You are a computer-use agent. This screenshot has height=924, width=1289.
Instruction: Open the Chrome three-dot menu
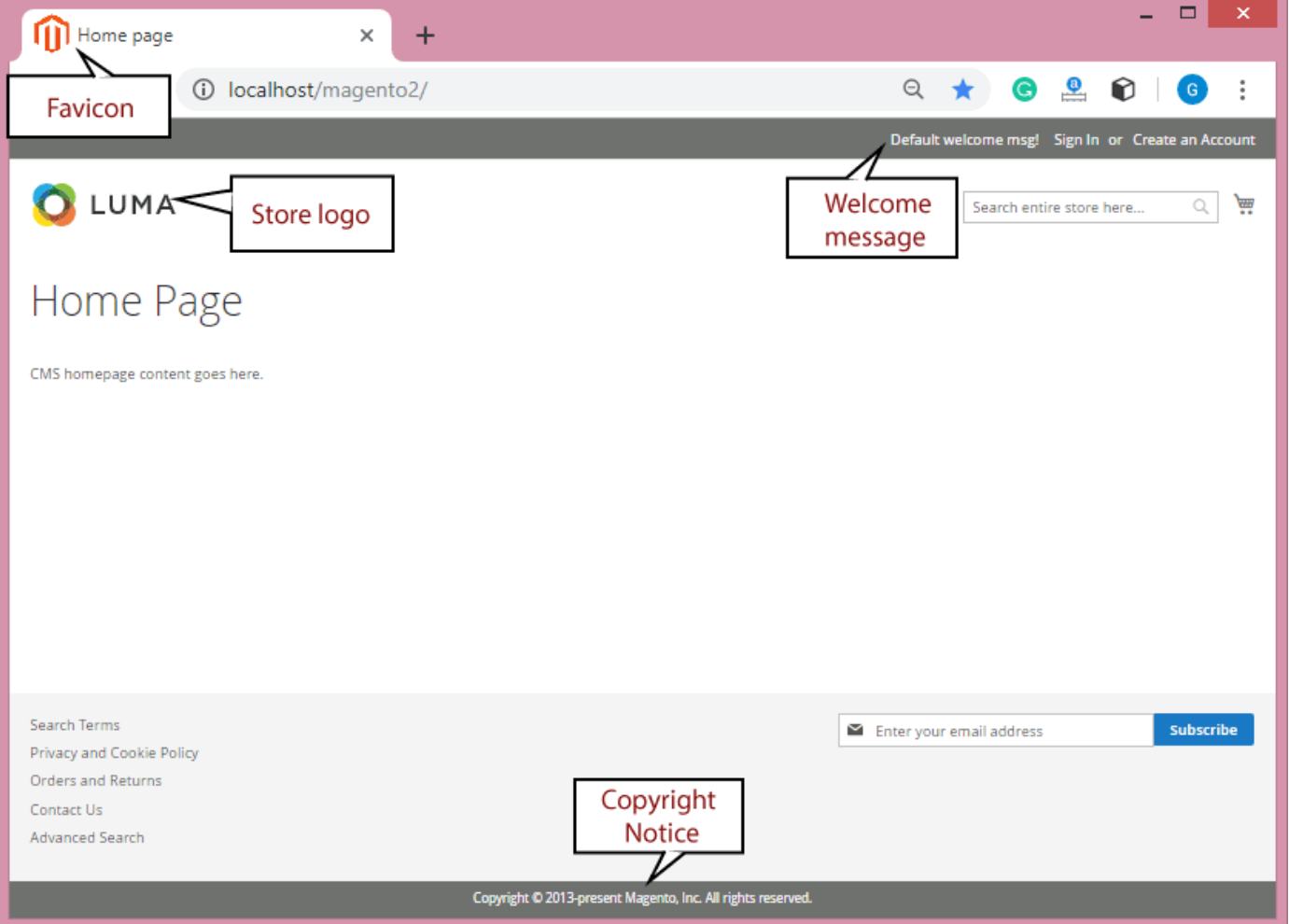(x=1241, y=90)
